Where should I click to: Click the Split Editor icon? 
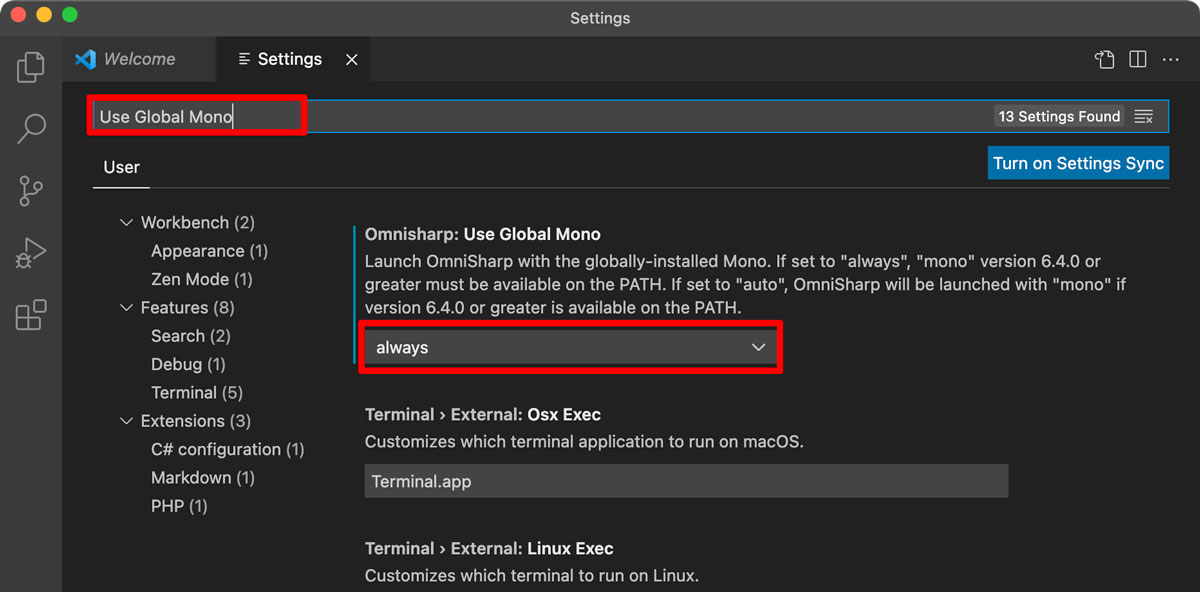1138,59
